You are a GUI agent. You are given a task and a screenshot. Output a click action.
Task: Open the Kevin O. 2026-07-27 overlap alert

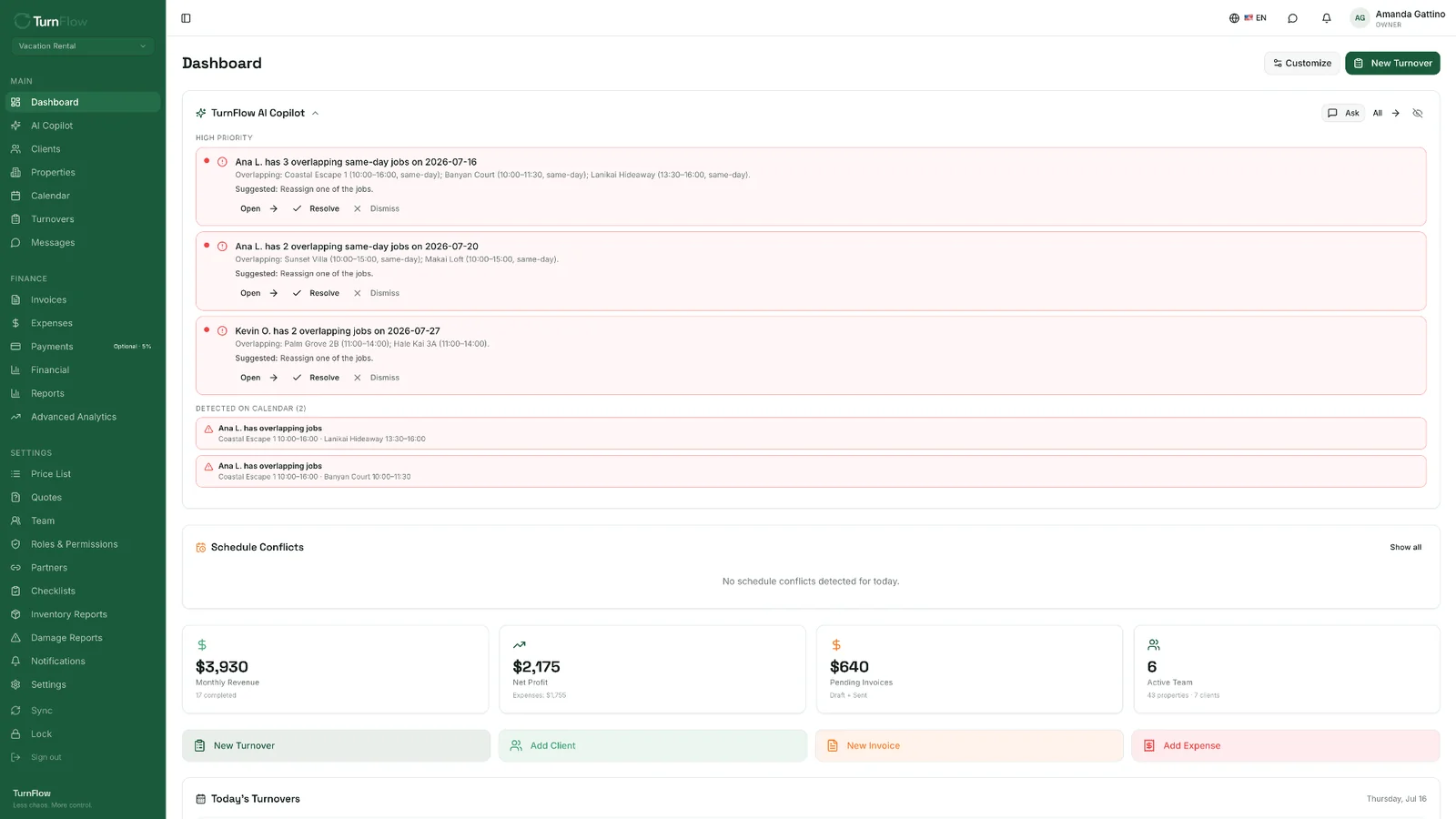(258, 378)
